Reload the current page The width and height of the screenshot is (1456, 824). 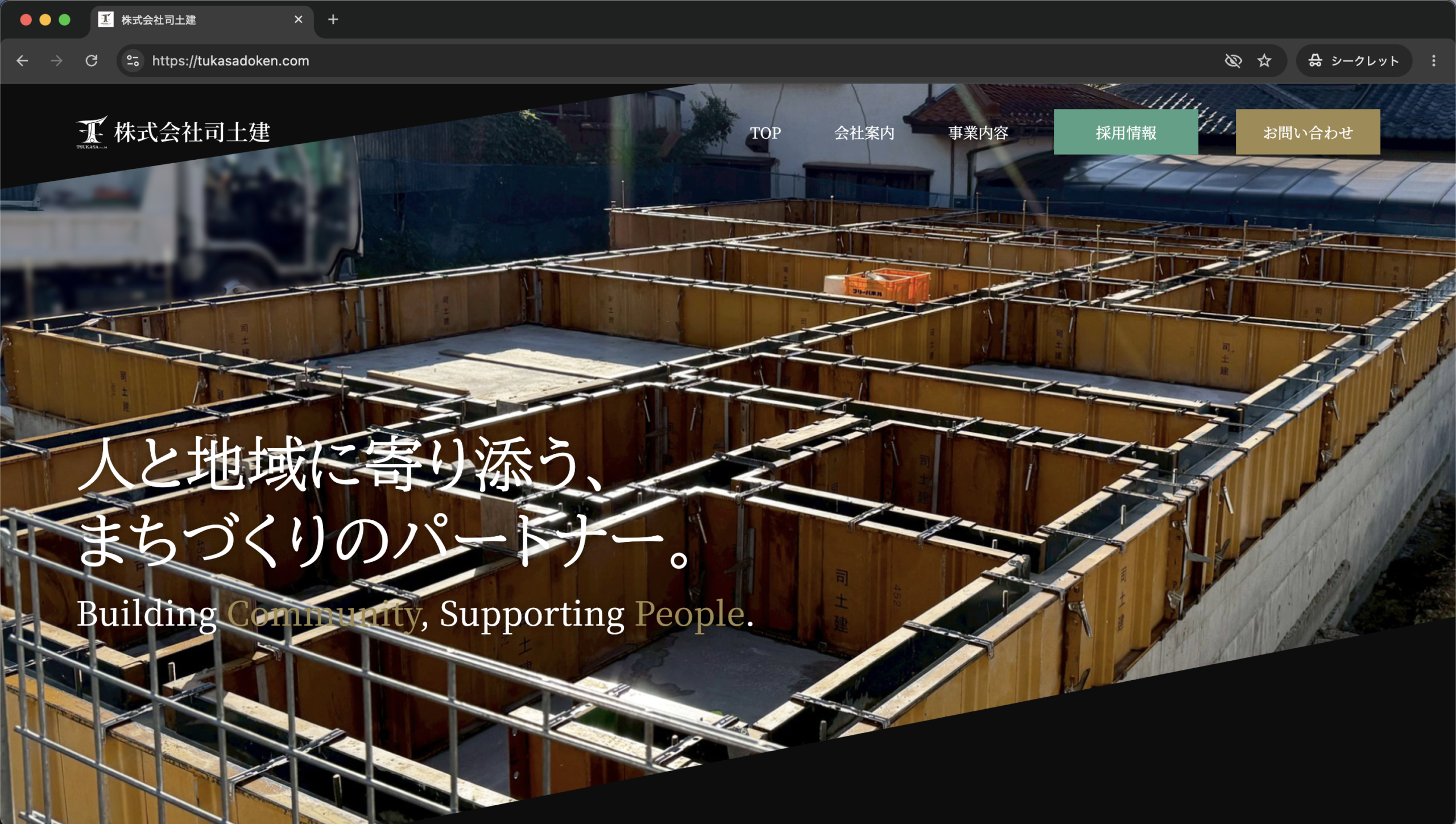coord(92,60)
